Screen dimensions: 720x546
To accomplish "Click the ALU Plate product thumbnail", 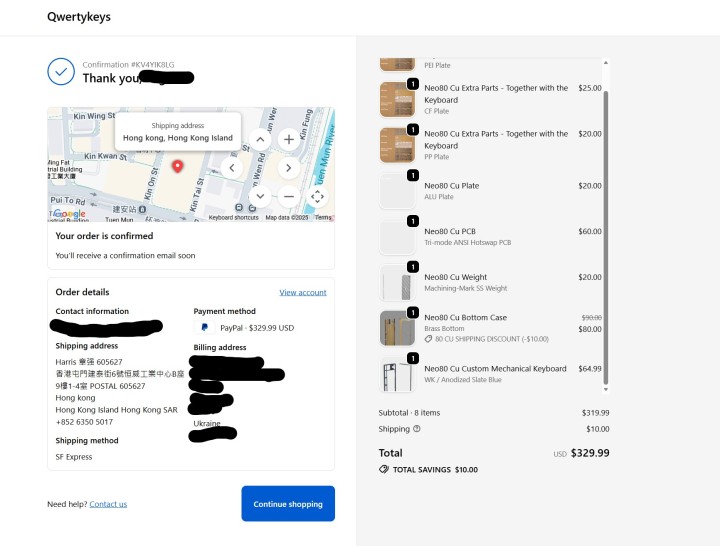I will pyautogui.click(x=397, y=191).
